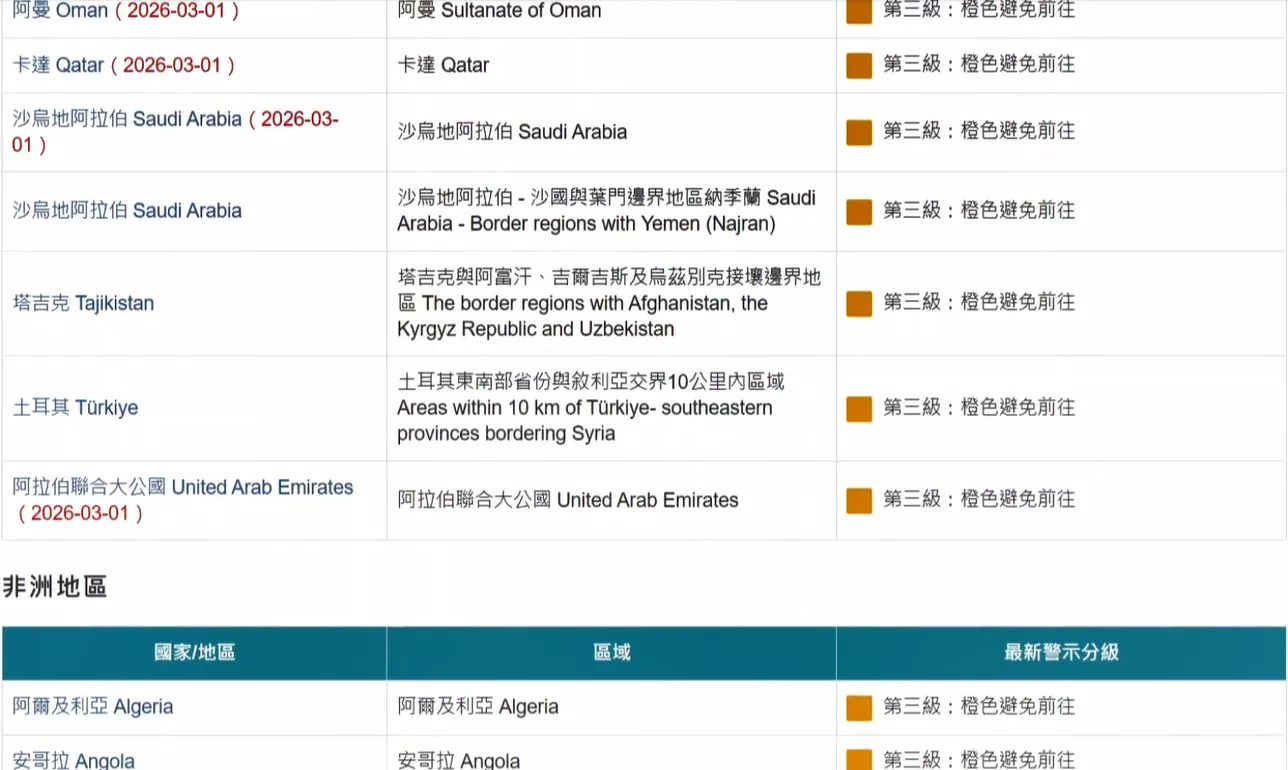This screenshot has height=770, width=1288.
Task: Click the Najran border region description cell
Action: click(x=606, y=211)
